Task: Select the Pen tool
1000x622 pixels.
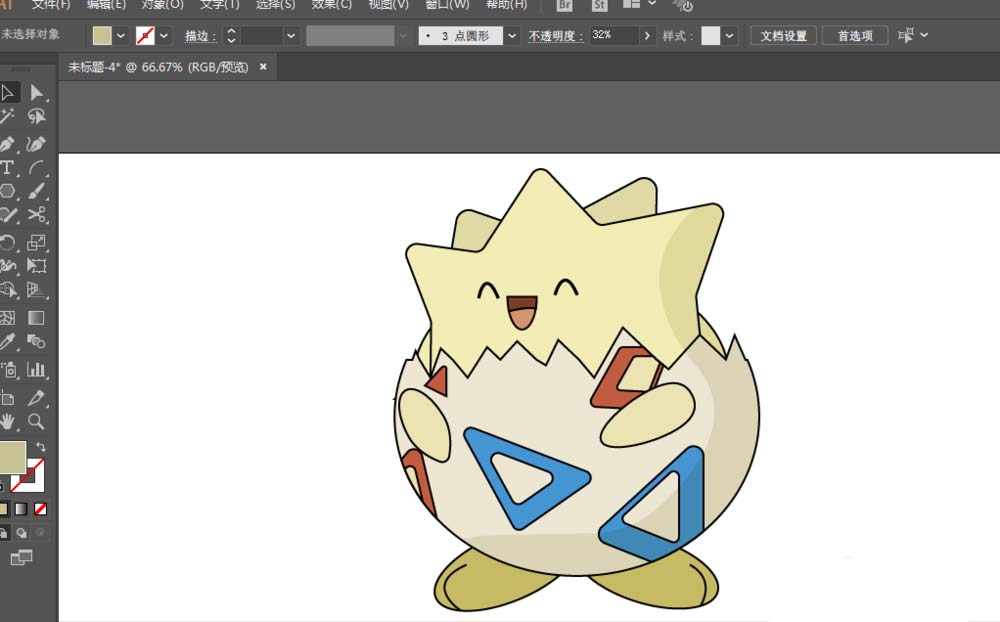Action: 8,144
